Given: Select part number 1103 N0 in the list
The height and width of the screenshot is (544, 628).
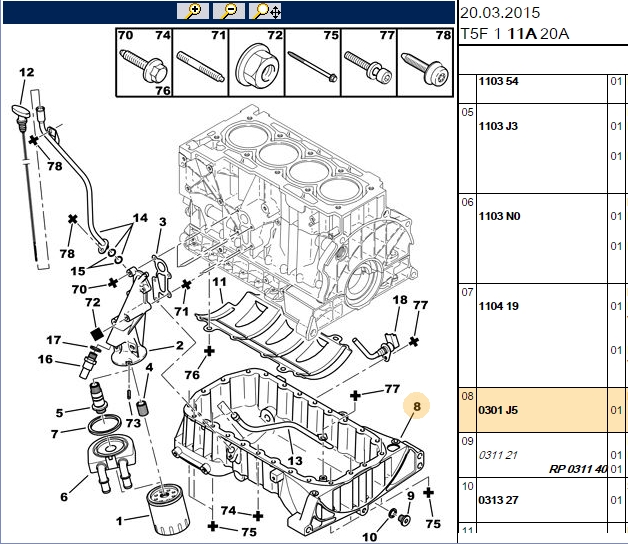Looking at the screenshot, I should tap(499, 216).
